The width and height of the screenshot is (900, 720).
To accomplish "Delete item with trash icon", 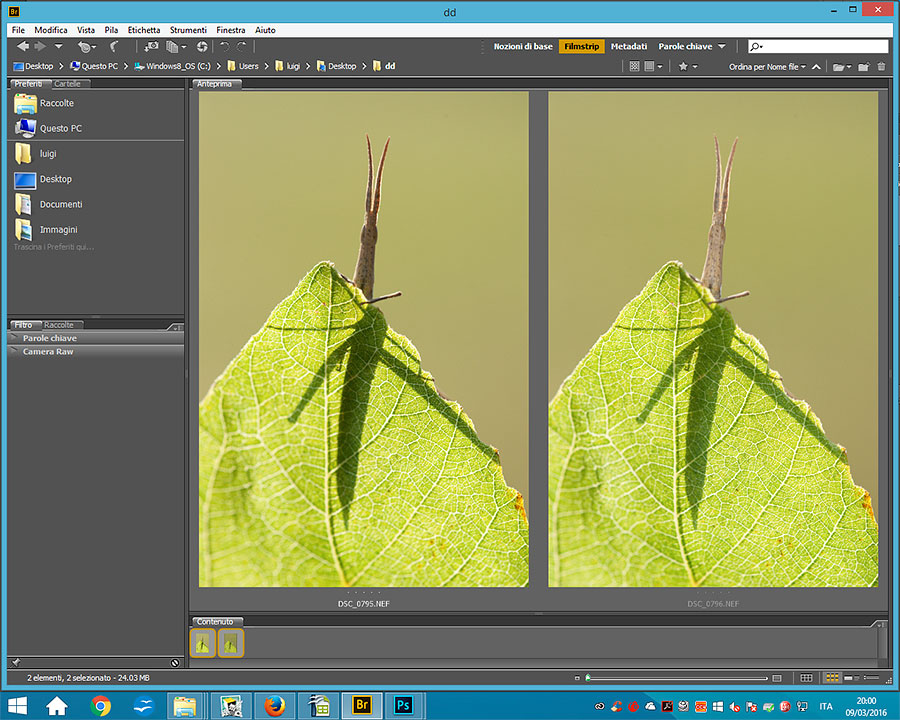I will (x=881, y=67).
